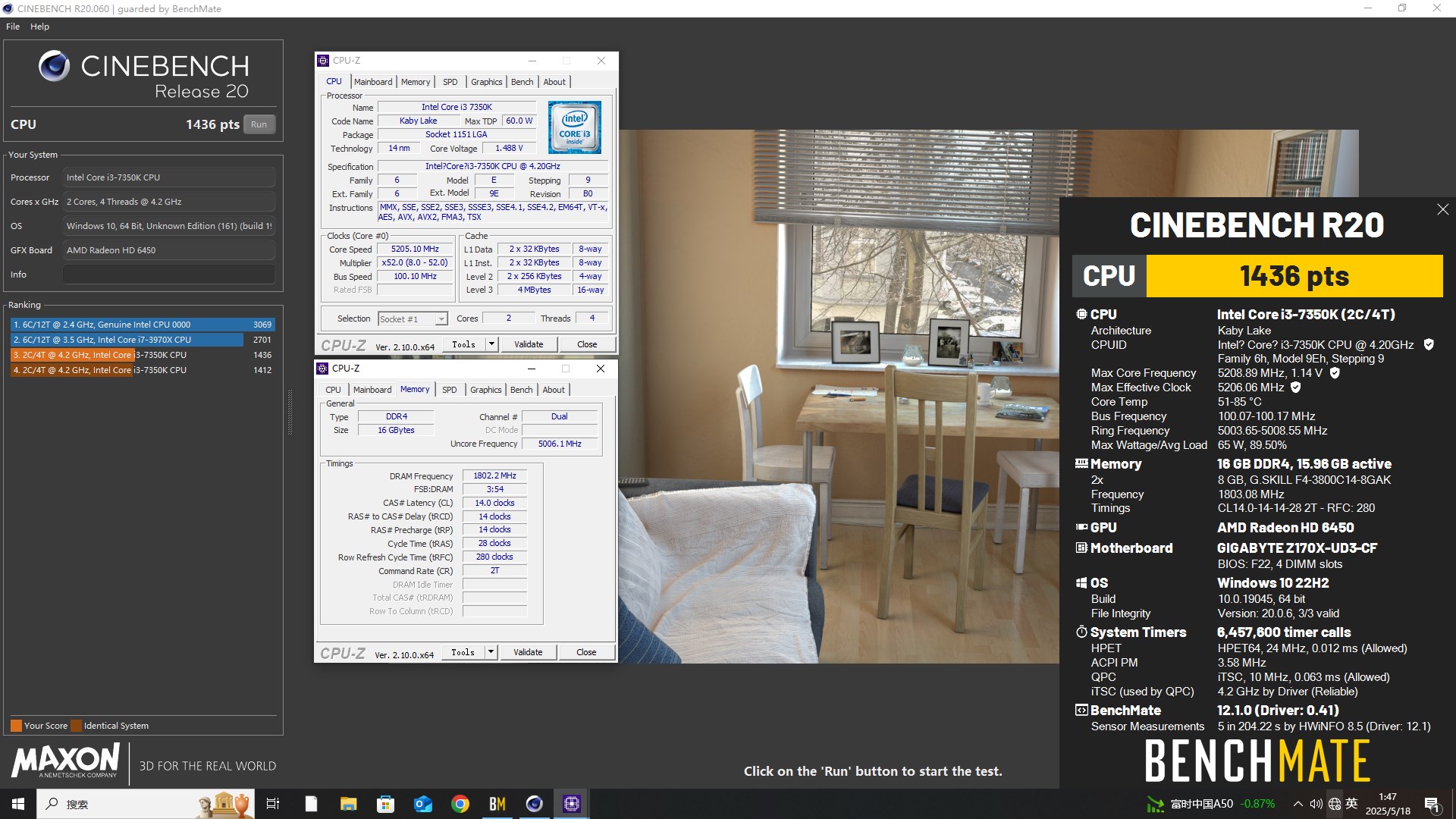Click the BenchMate Motherboard section icon
1456x819 pixels.
(1081, 548)
